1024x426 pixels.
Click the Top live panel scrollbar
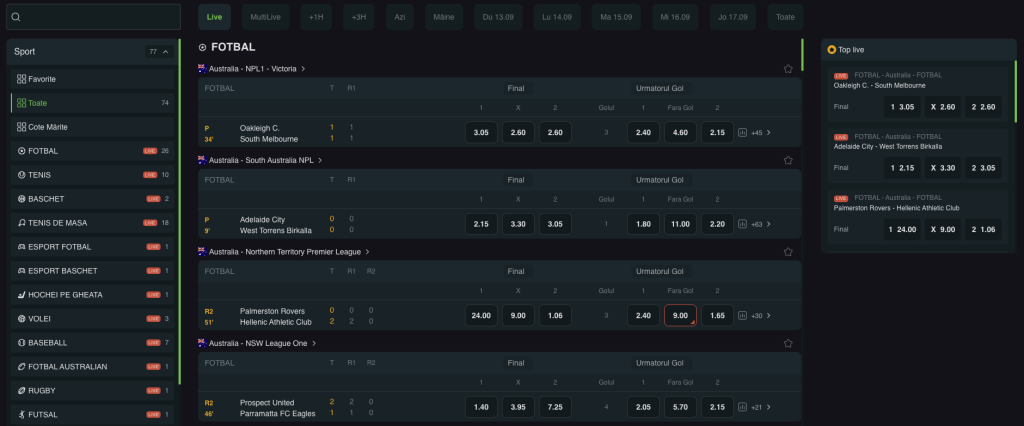tap(1016, 91)
